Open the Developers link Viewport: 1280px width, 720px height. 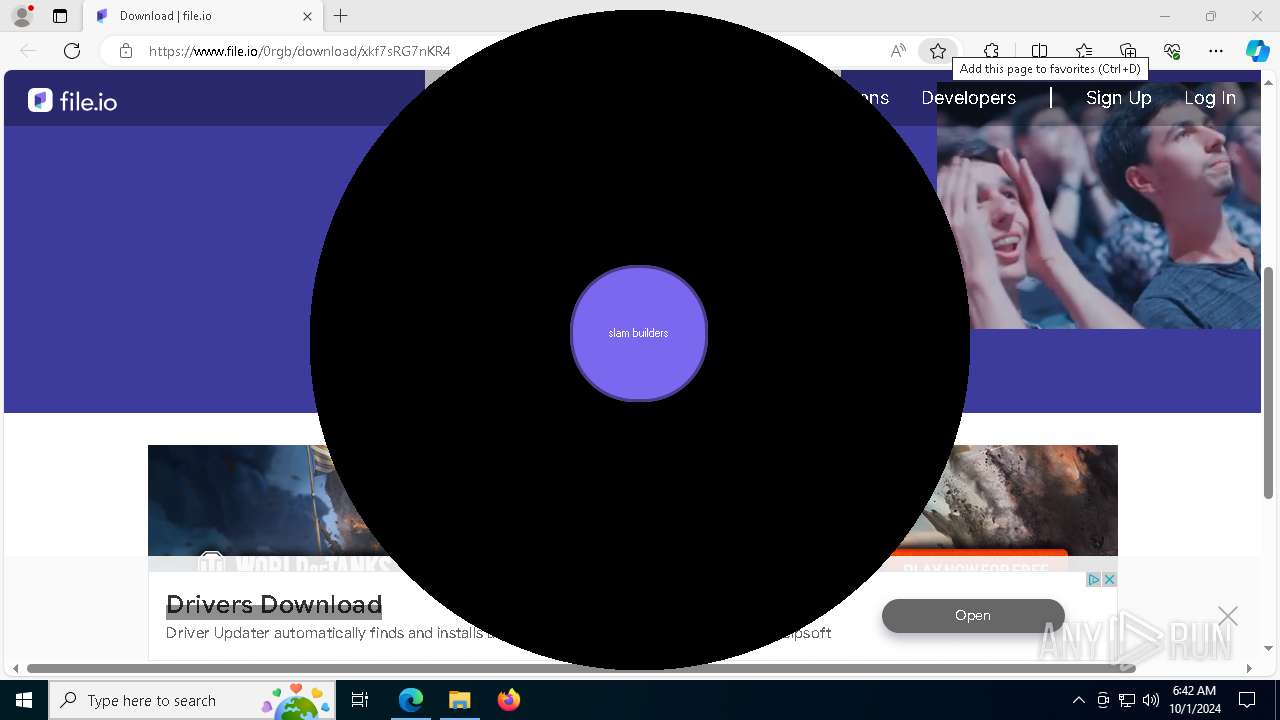pos(968,98)
